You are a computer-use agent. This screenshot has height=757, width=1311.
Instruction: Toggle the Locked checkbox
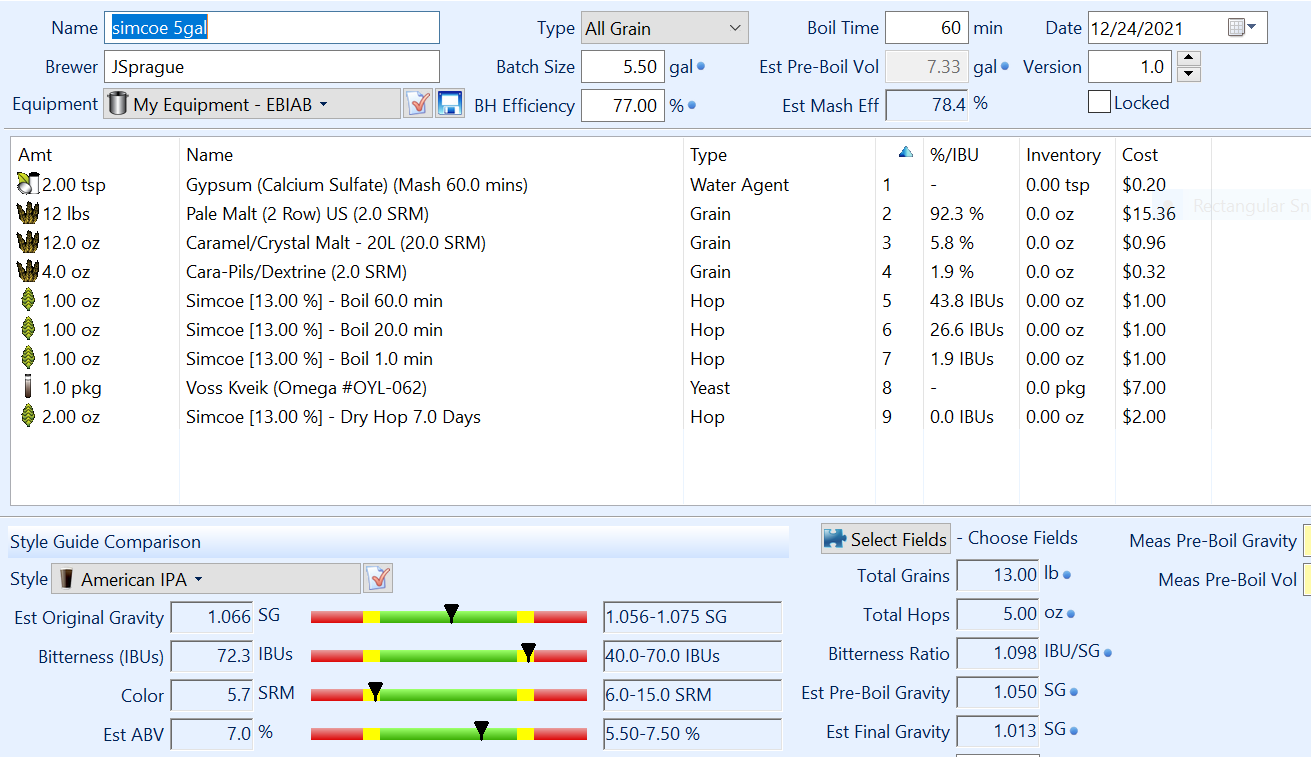point(1099,102)
